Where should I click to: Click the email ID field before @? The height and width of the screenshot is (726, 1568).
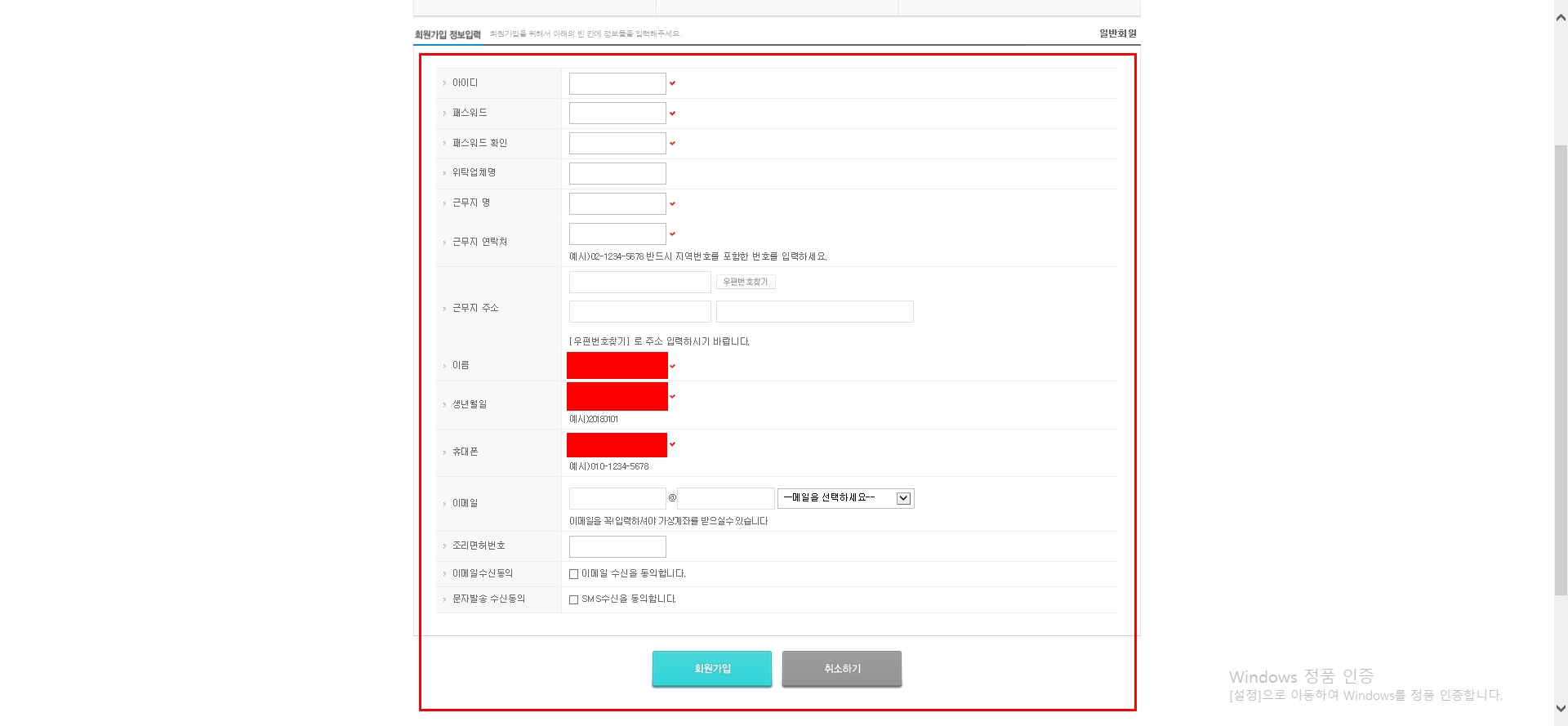[x=617, y=498]
